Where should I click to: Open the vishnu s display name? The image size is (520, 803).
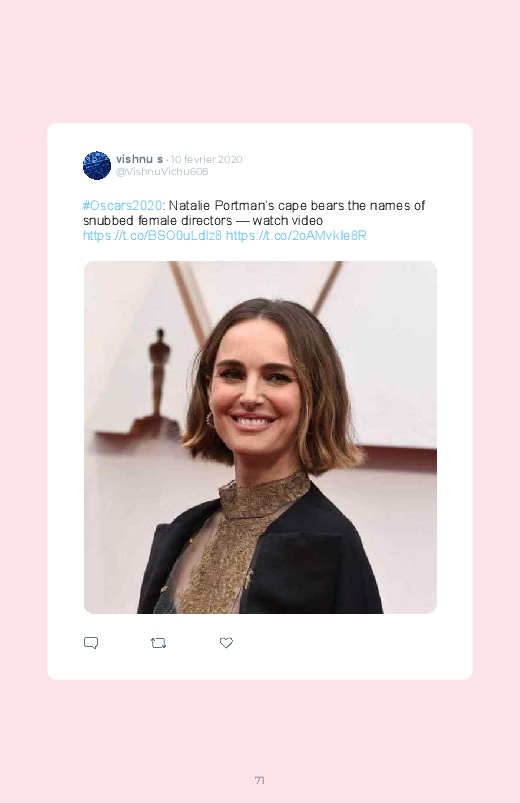(x=139, y=159)
